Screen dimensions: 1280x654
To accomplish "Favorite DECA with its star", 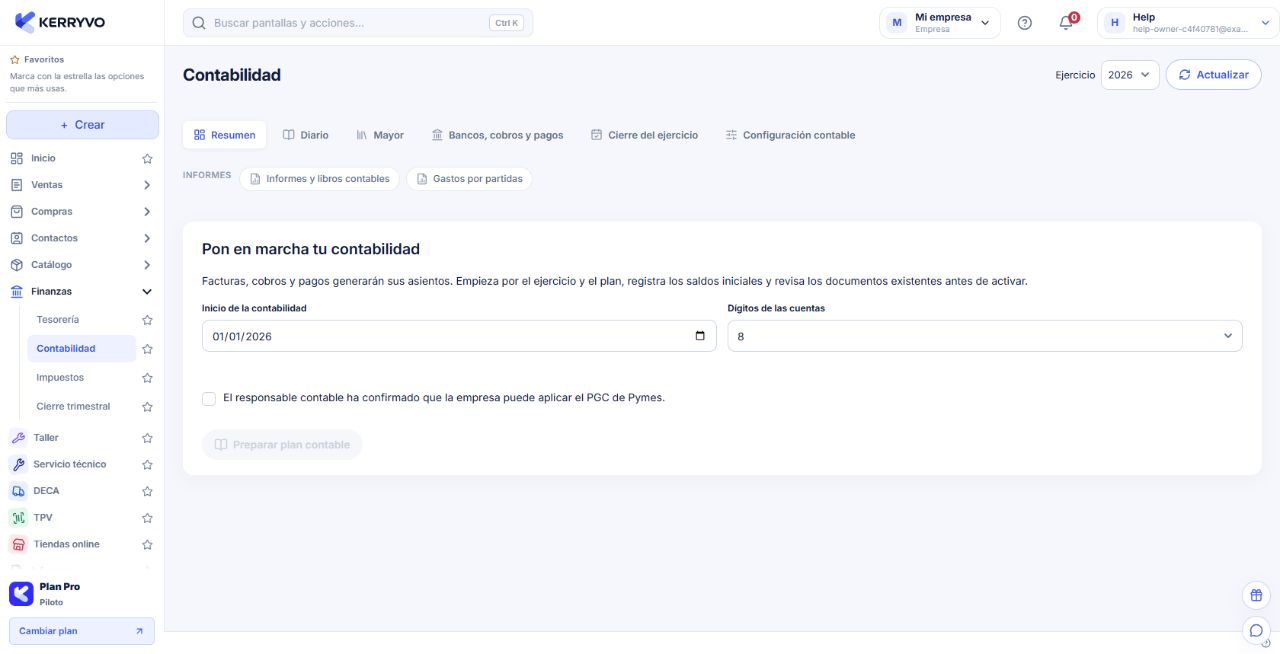I will point(147,491).
